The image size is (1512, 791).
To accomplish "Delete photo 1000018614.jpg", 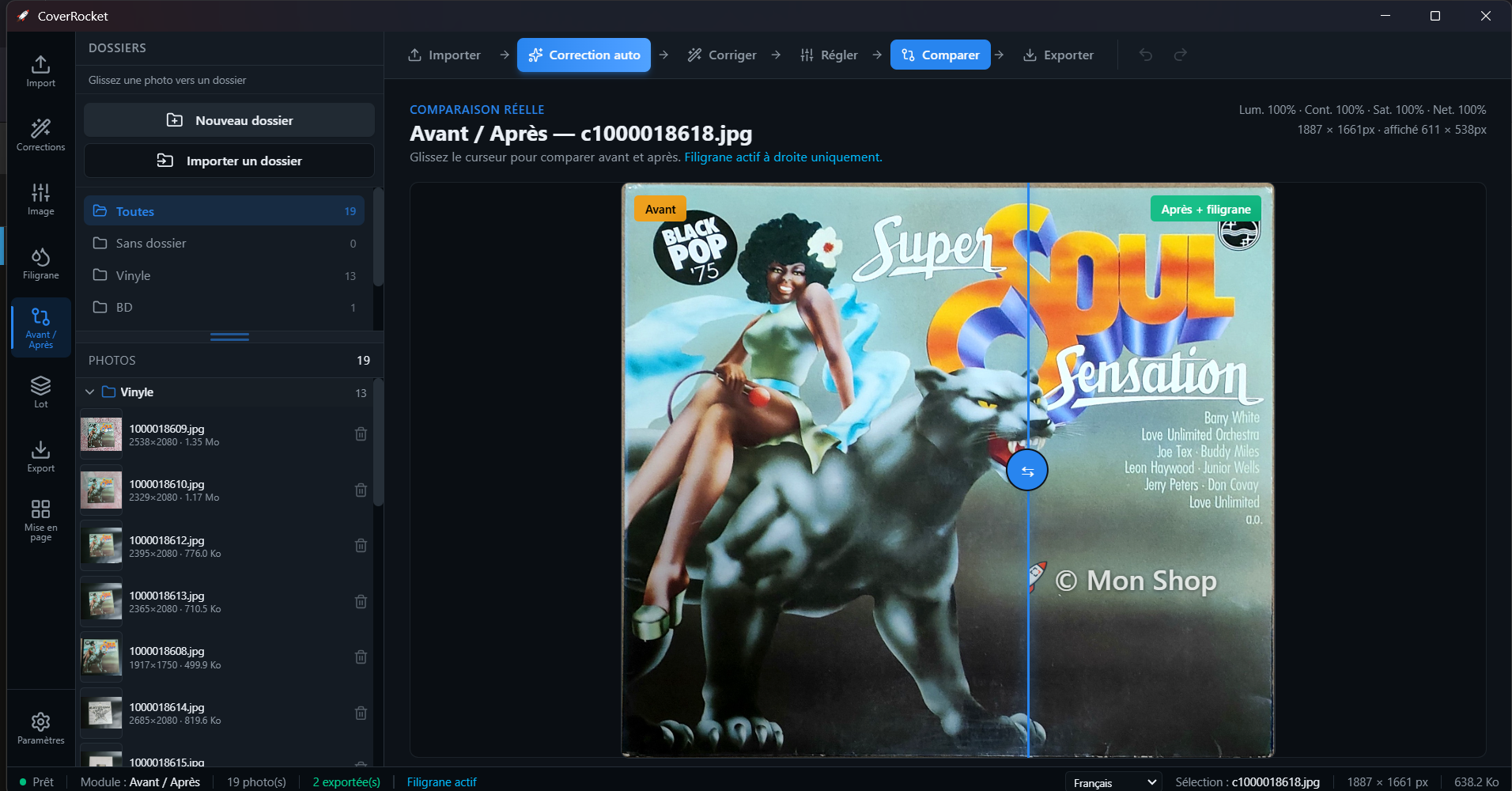I will tap(361, 713).
